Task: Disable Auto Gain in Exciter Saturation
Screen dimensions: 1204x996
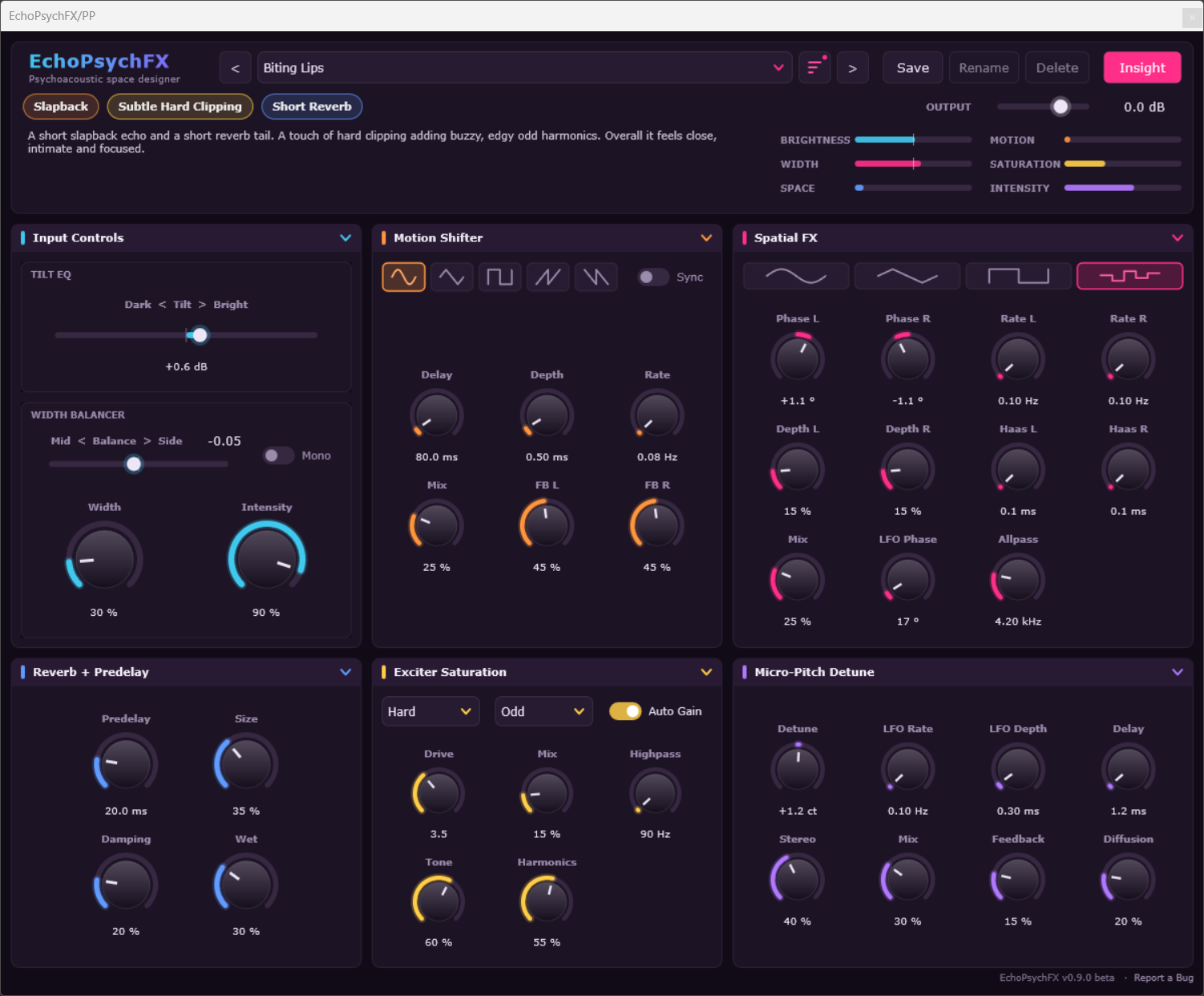Action: [625, 711]
